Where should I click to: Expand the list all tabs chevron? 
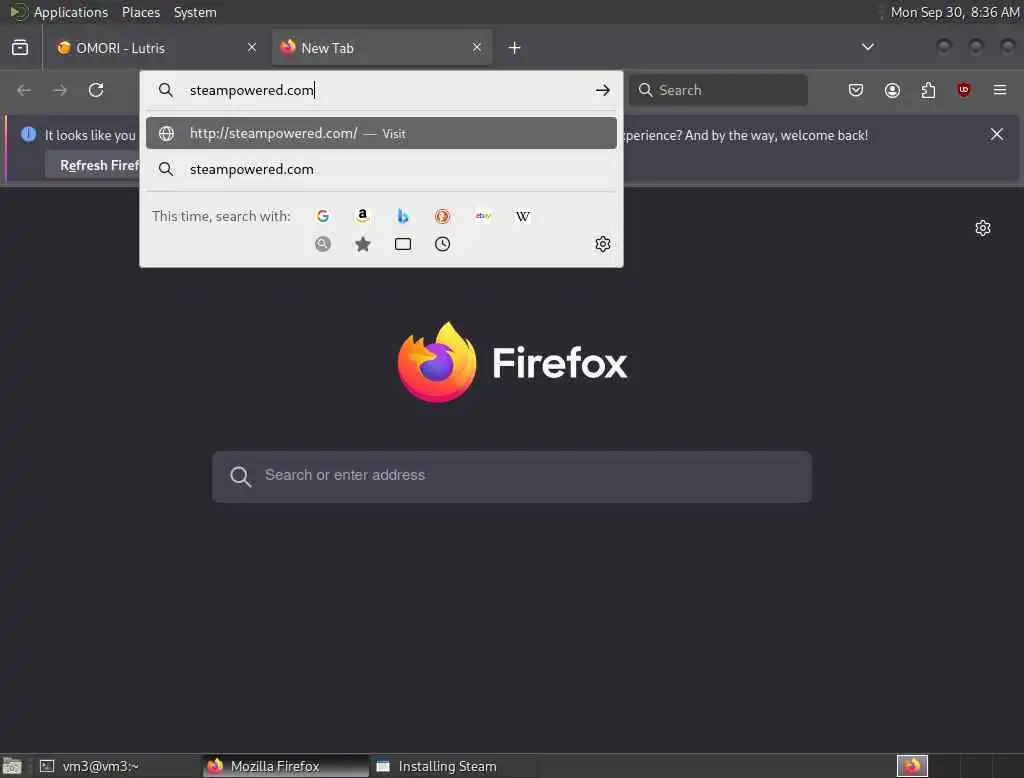[x=868, y=47]
